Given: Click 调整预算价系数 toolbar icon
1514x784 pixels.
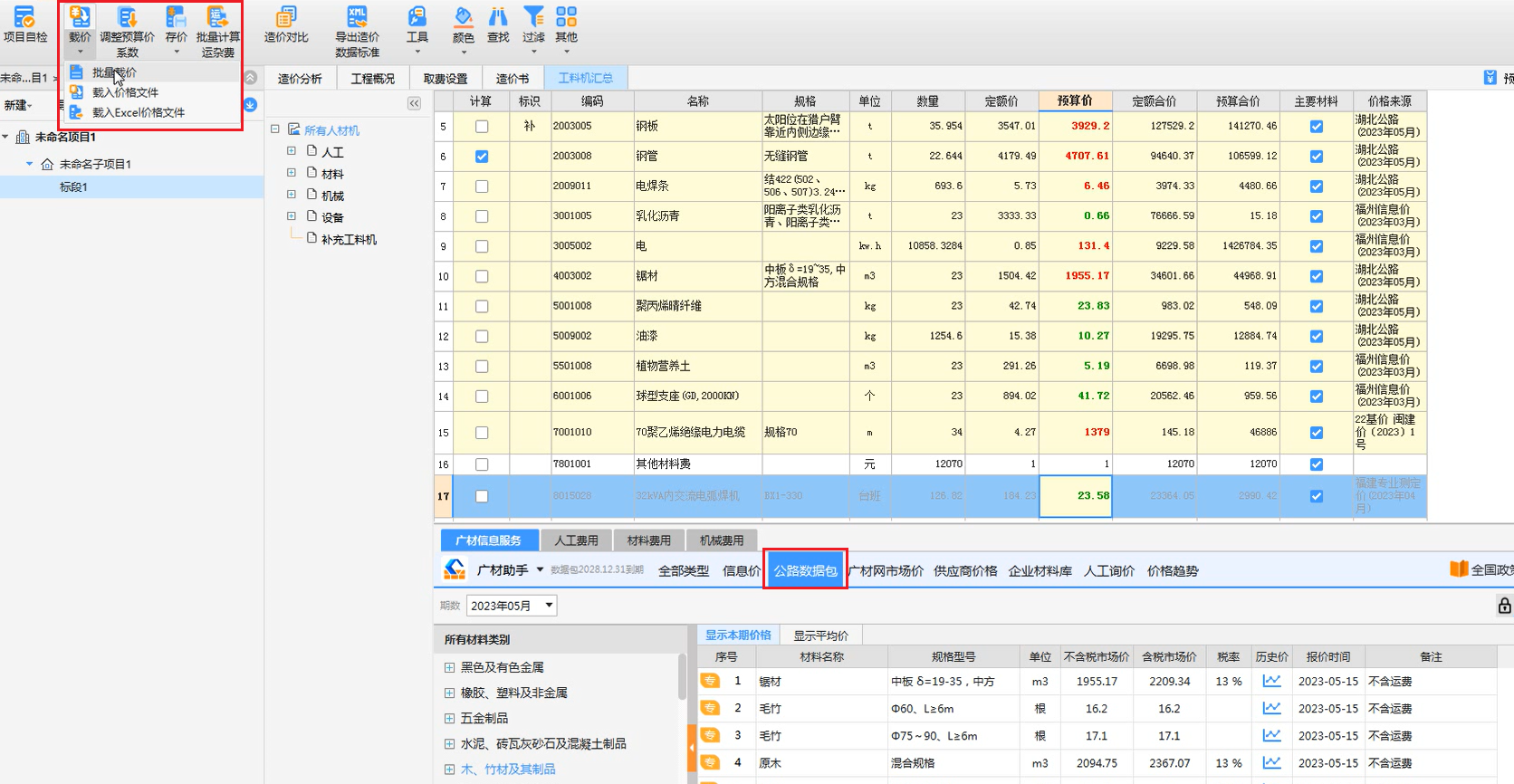Looking at the screenshot, I should [127, 31].
